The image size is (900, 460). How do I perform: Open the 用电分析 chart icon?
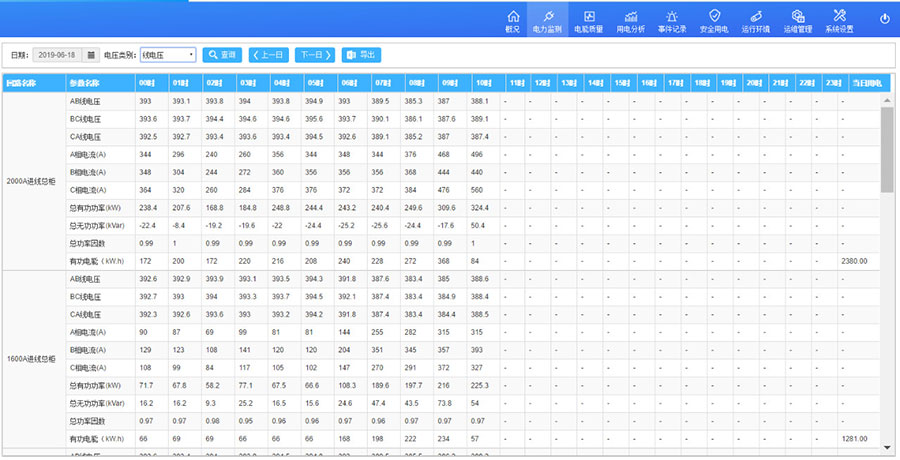coord(630,20)
